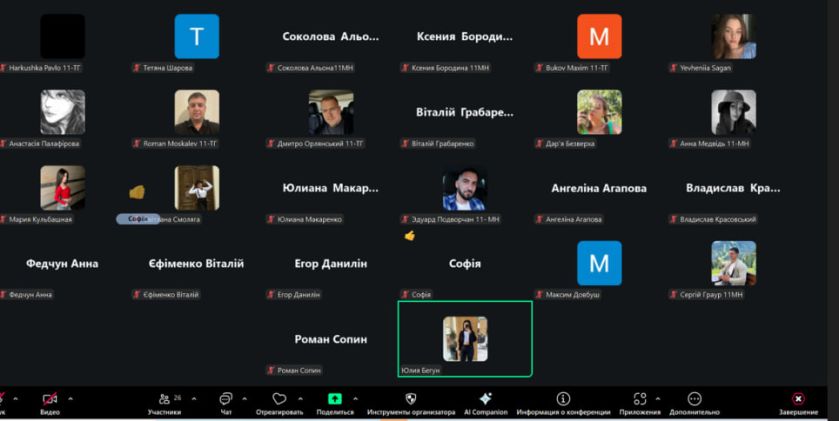Select Сергій Граур 11МН participant tile
The width and height of the screenshot is (839, 421).
[x=734, y=263]
